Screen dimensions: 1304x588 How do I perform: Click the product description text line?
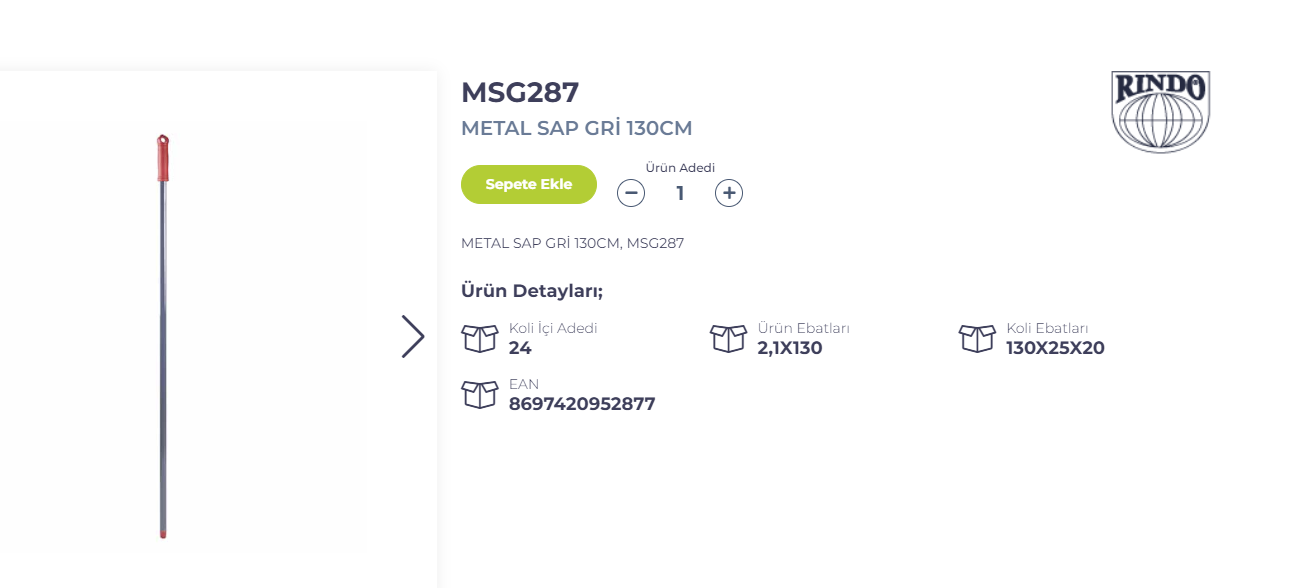pyautogui.click(x=572, y=243)
